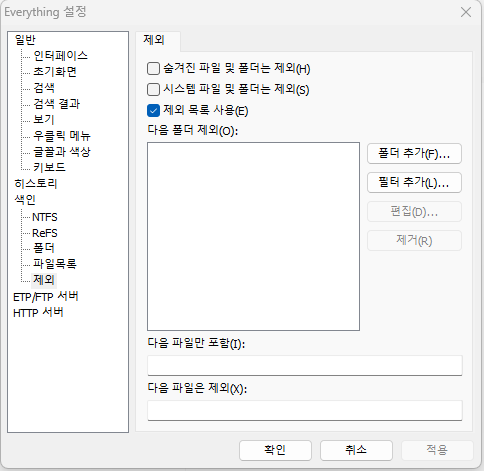Select 히스토리 in the tree
The image size is (484, 471).
point(36,183)
